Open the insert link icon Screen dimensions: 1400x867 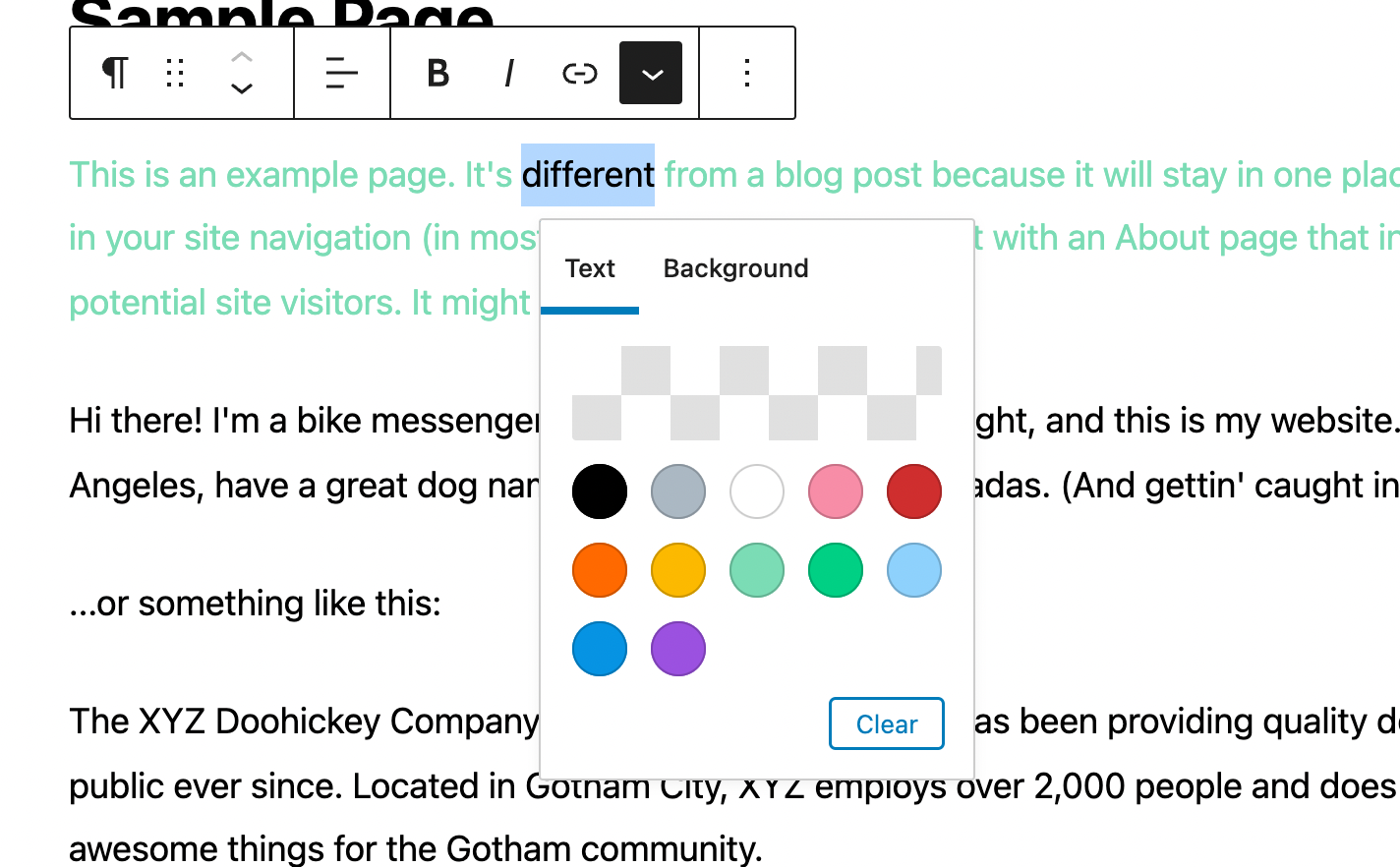click(579, 73)
